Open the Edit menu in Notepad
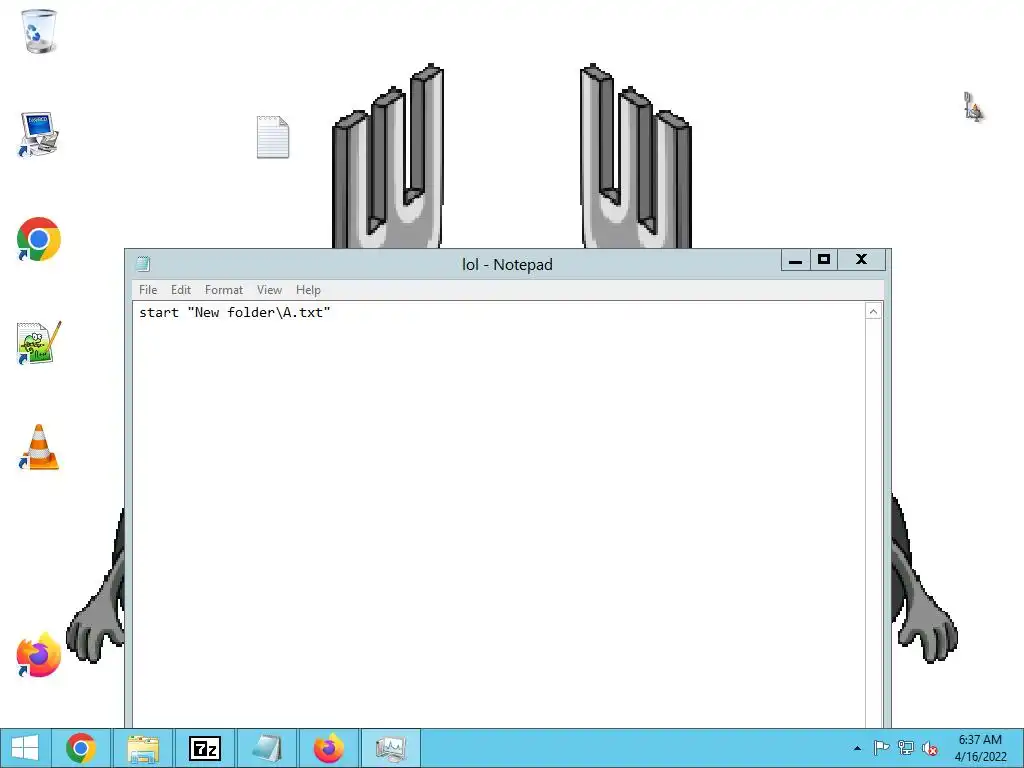The height and width of the screenshot is (768, 1024). 181,290
